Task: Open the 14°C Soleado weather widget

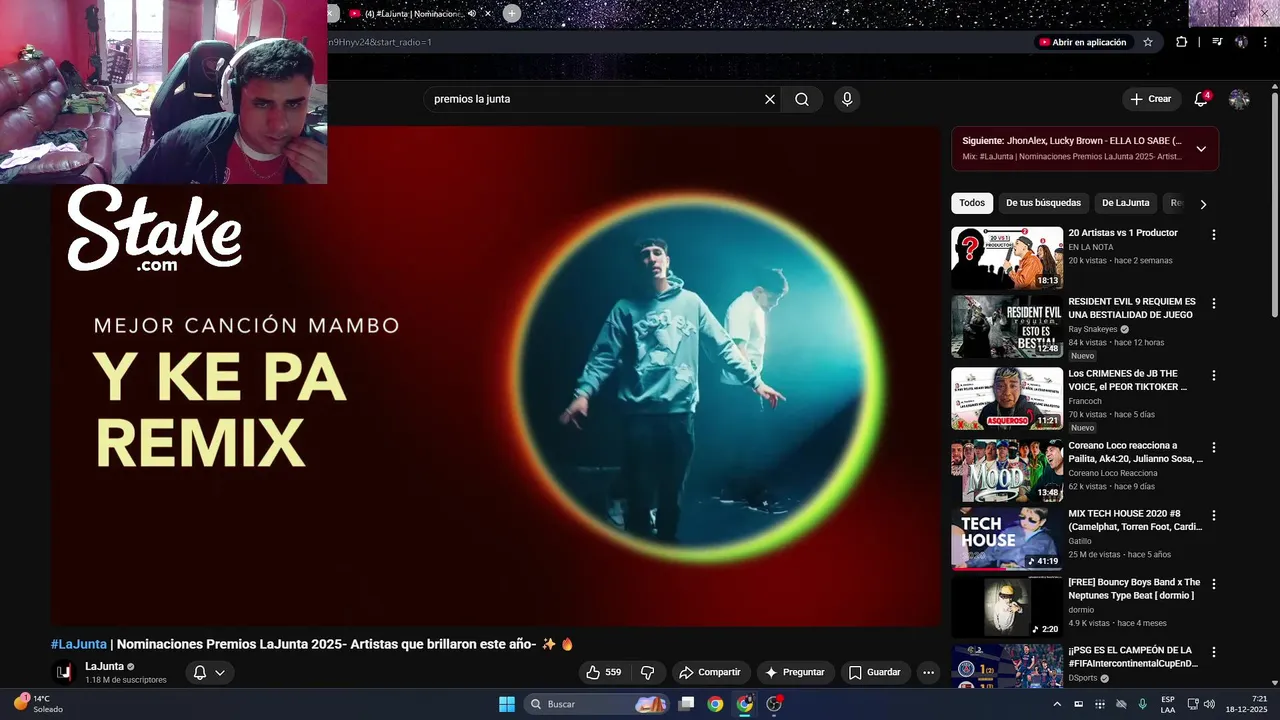Action: click(x=39, y=704)
